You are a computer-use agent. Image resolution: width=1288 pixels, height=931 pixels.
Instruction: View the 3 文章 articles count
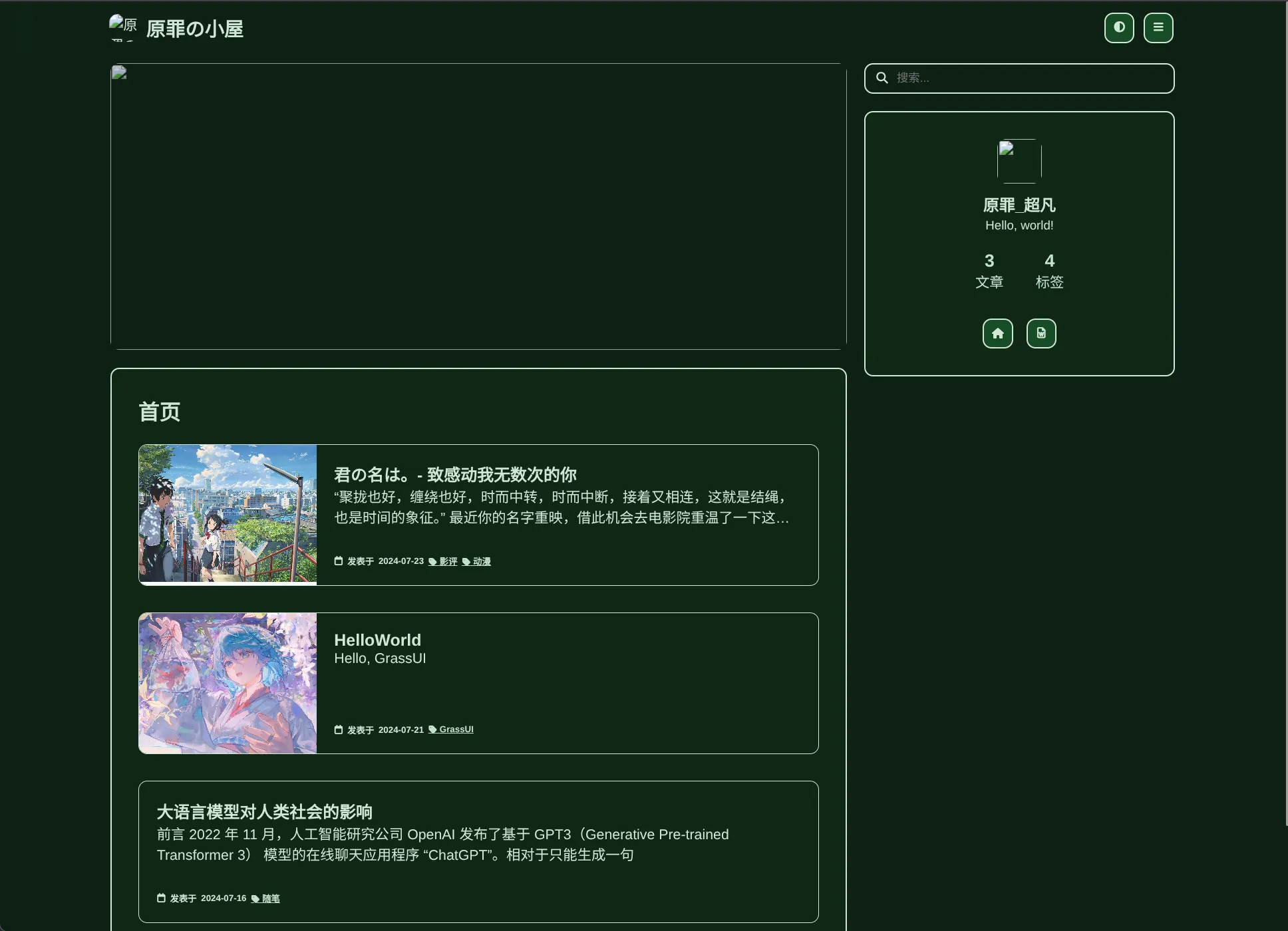pos(989,271)
